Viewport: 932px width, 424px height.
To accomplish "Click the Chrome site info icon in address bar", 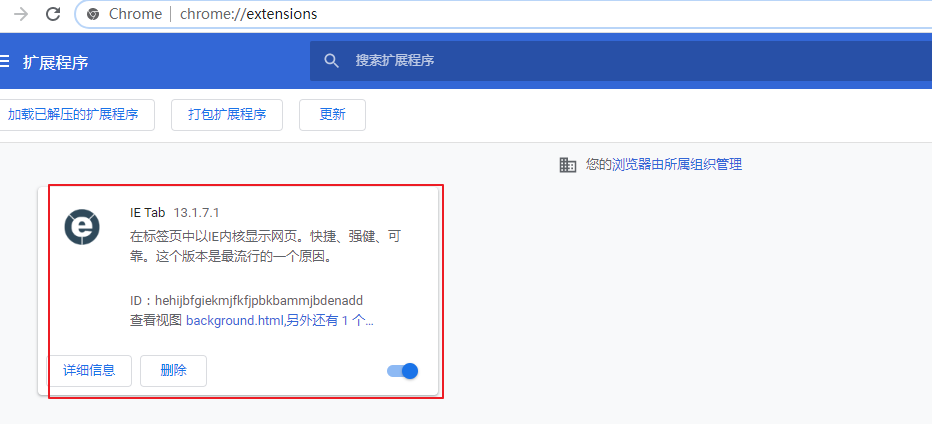I will click(x=93, y=14).
